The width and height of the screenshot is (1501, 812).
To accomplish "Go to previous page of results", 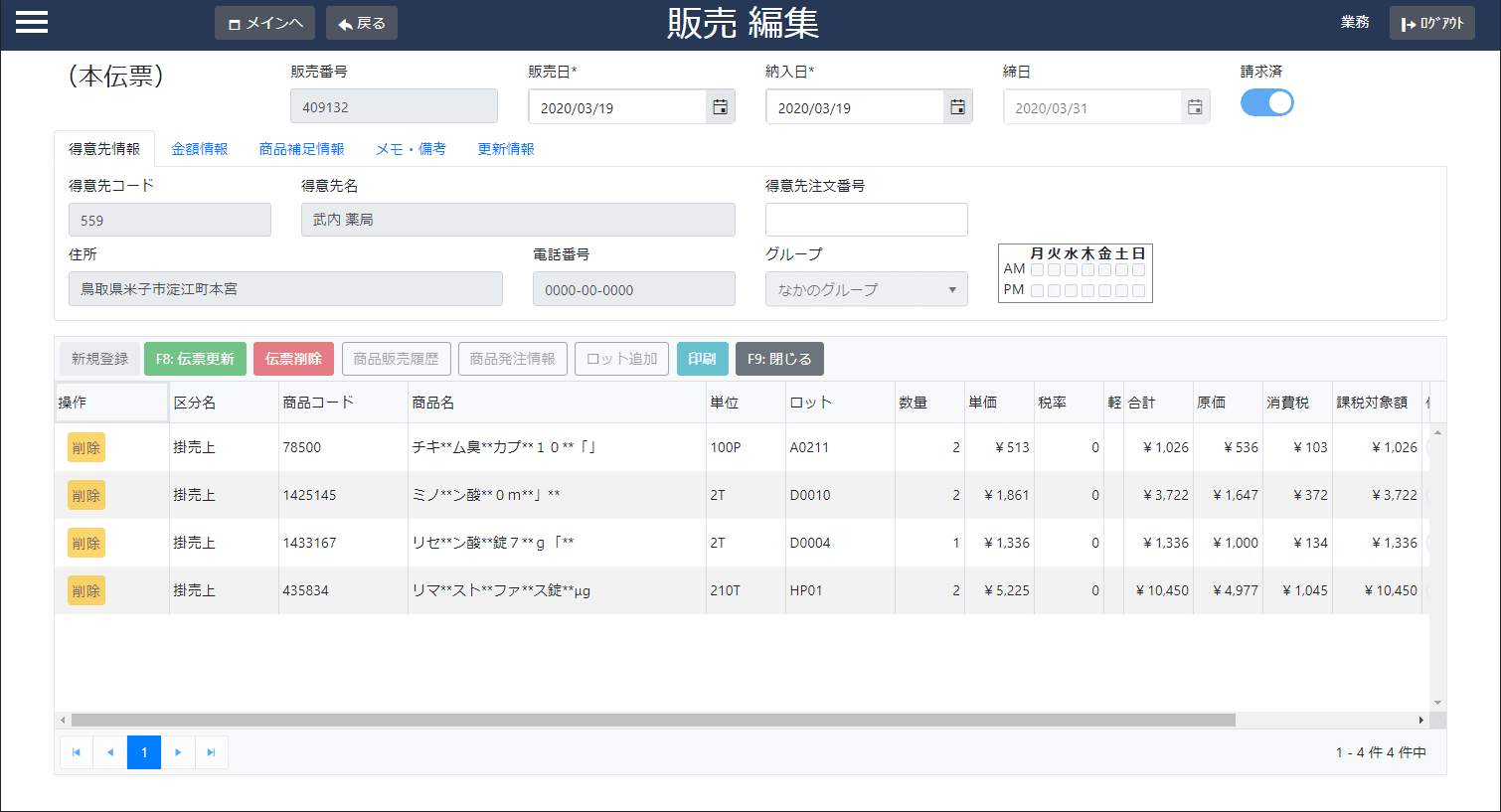I will (x=110, y=752).
